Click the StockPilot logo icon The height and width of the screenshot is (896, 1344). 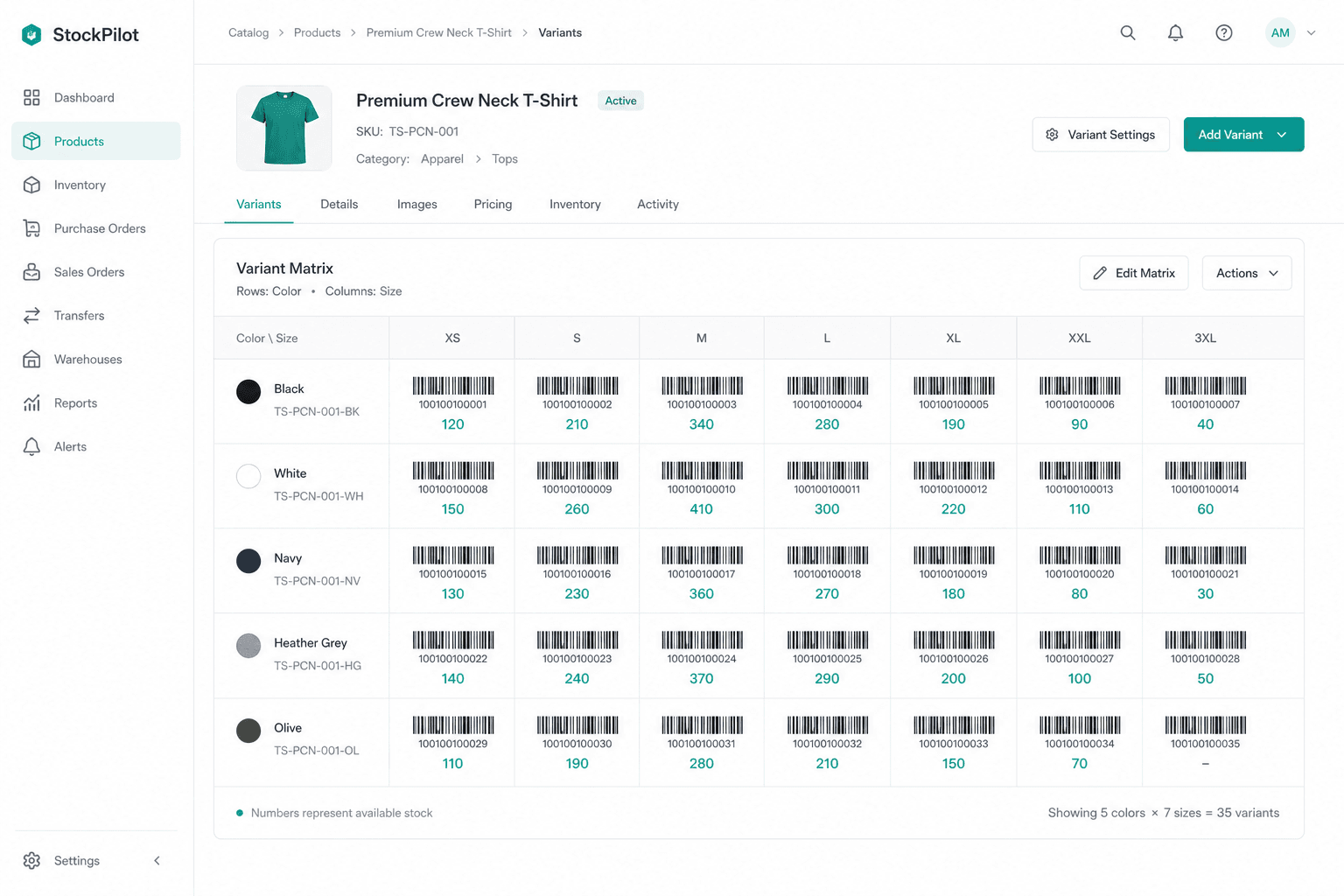pos(31,35)
